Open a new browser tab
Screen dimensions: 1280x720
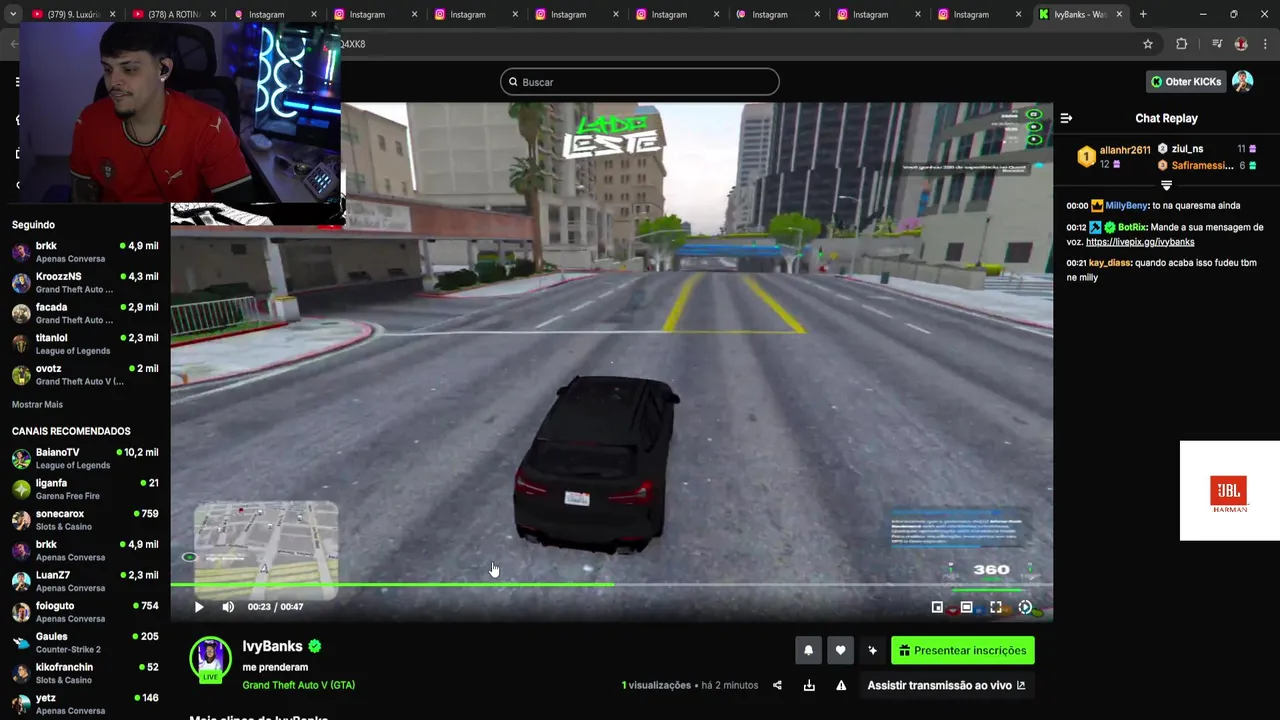click(x=1143, y=14)
